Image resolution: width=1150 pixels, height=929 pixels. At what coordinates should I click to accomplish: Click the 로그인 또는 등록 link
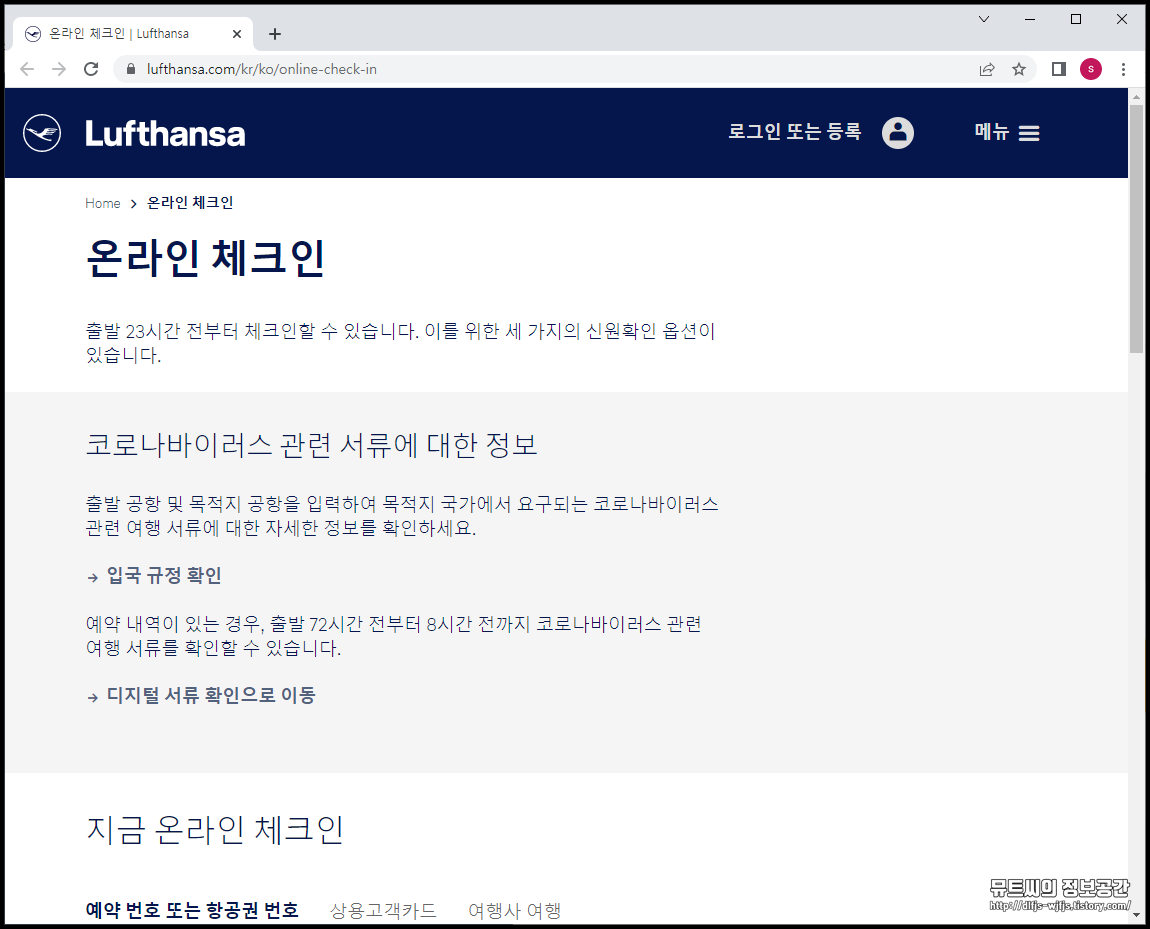794,132
